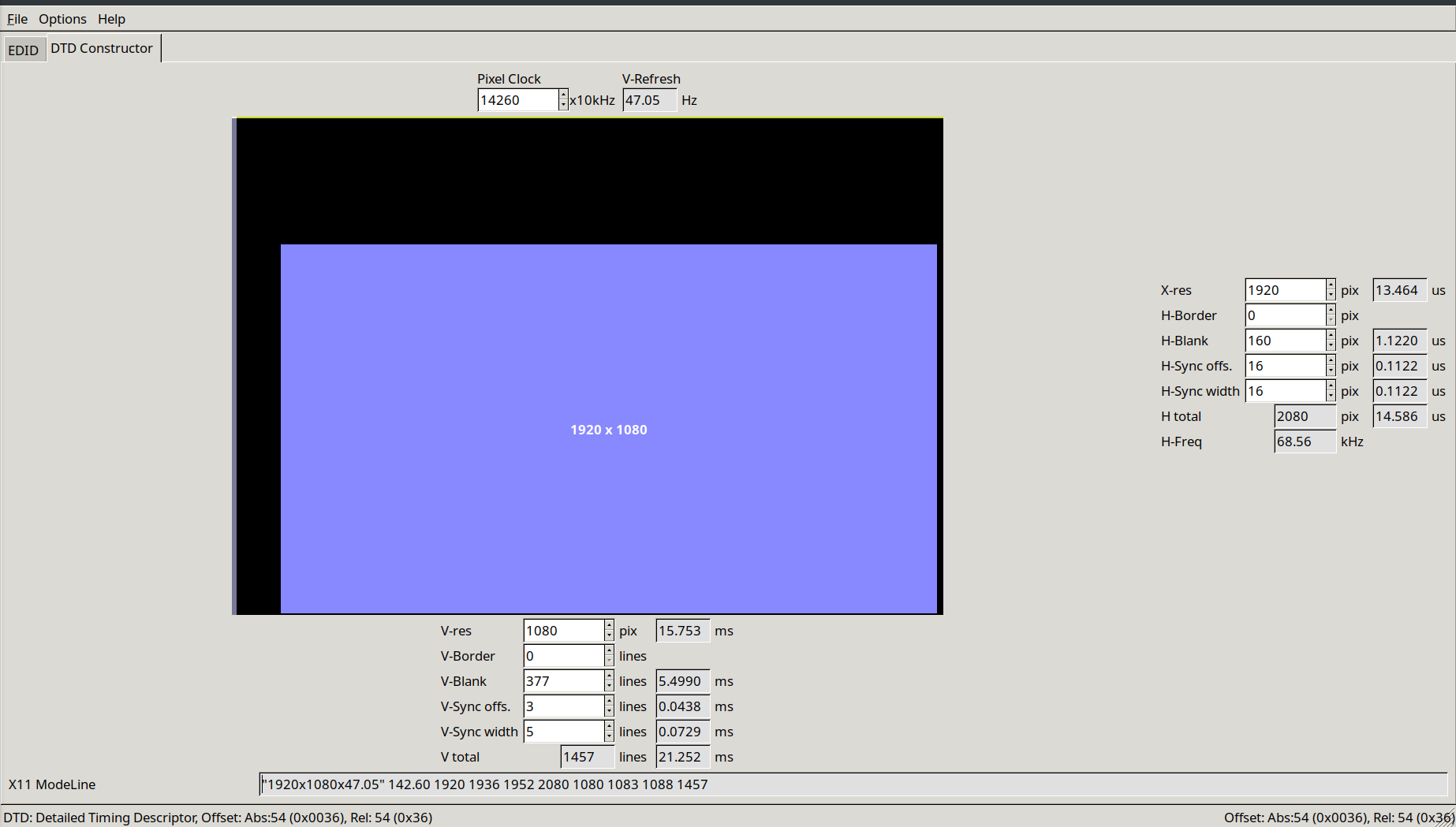Click the V-Sync offs. input field
The width and height of the screenshot is (1456, 827).
click(564, 706)
